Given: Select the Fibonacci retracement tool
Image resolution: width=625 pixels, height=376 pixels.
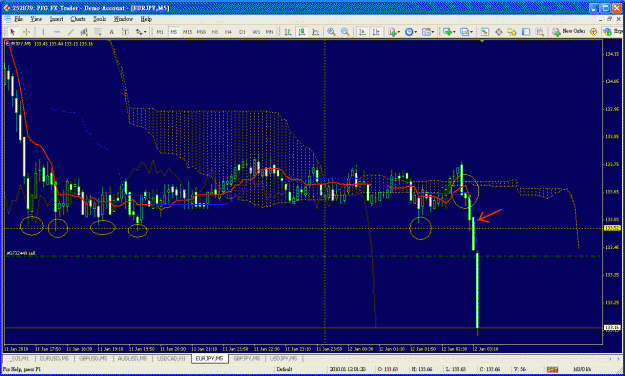Looking at the screenshot, I should pos(98,32).
